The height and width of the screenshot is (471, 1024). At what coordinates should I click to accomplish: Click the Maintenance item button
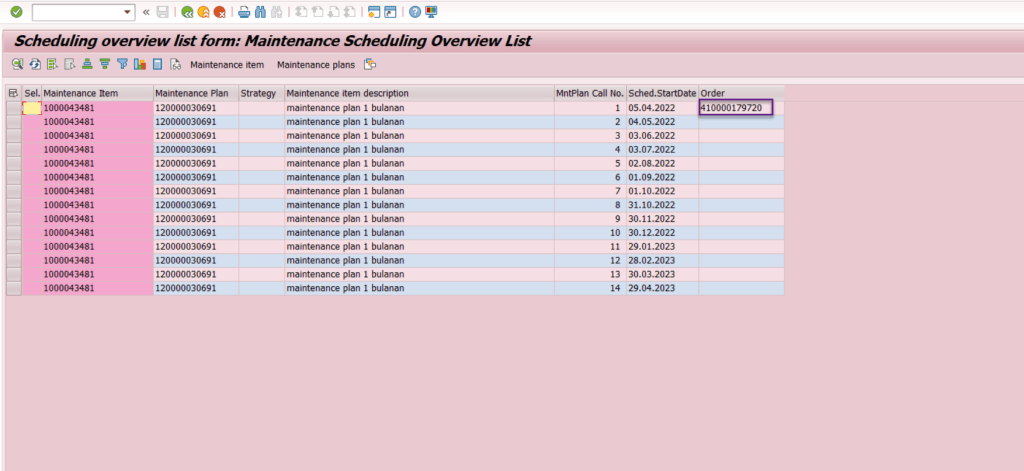point(227,65)
